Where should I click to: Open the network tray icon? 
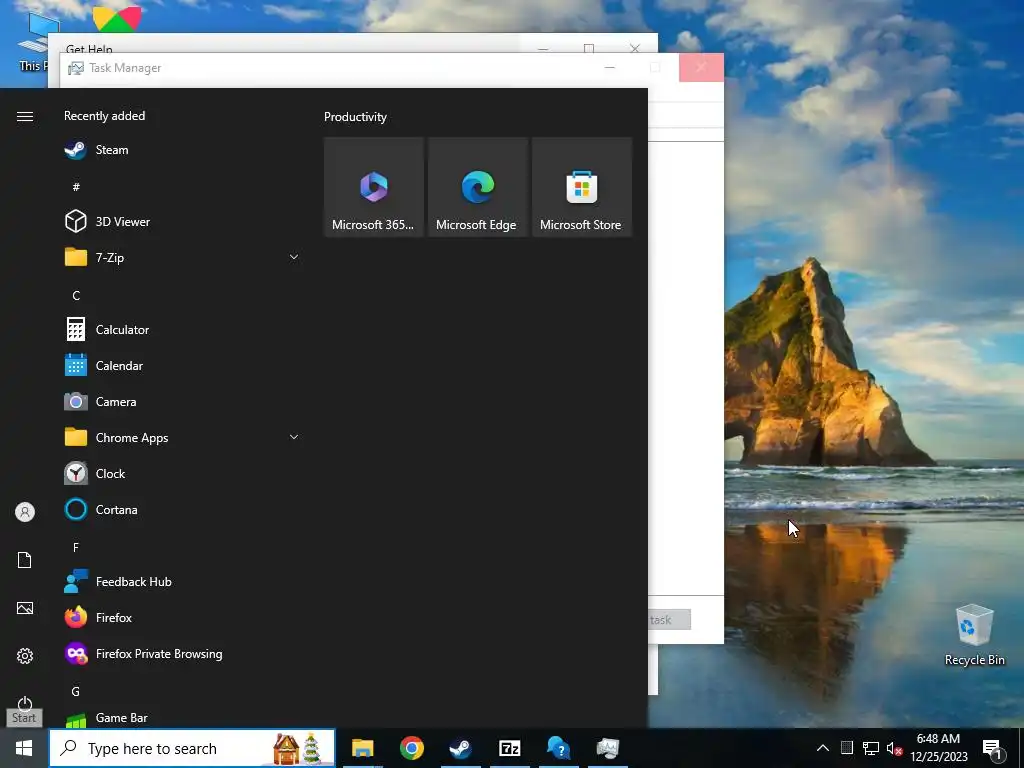click(x=871, y=748)
